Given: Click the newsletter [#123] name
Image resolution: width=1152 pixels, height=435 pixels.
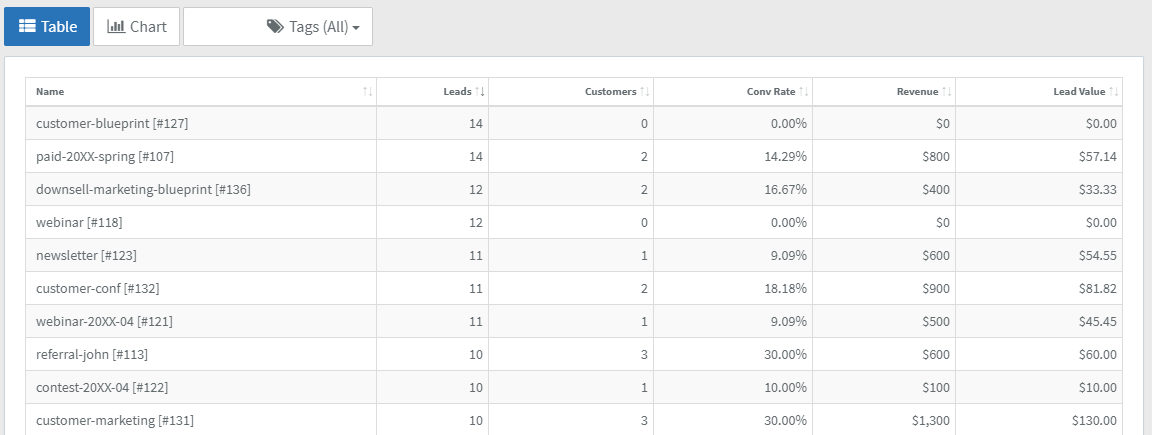Looking at the screenshot, I should tap(87, 256).
